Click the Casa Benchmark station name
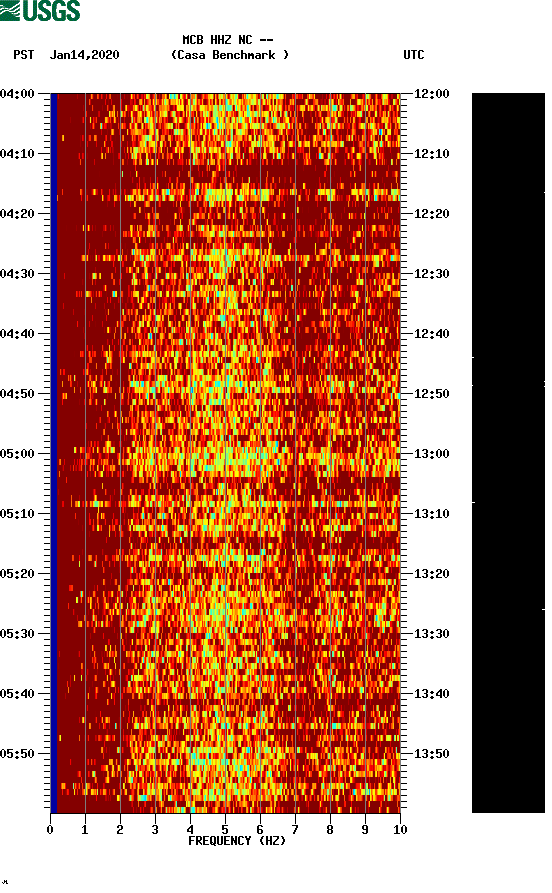 point(230,55)
